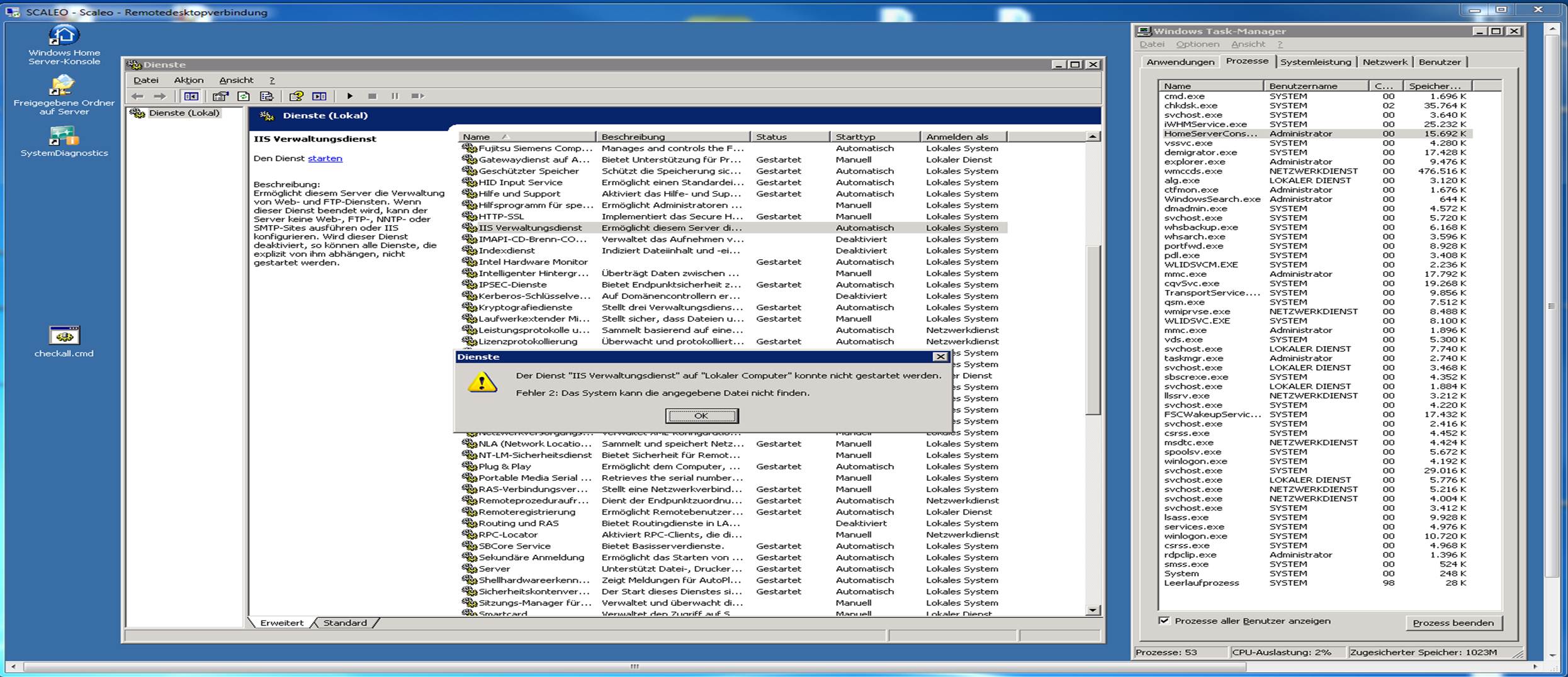Switch to the Benutzer tab
This screenshot has width=1568, height=677.
1440,62
